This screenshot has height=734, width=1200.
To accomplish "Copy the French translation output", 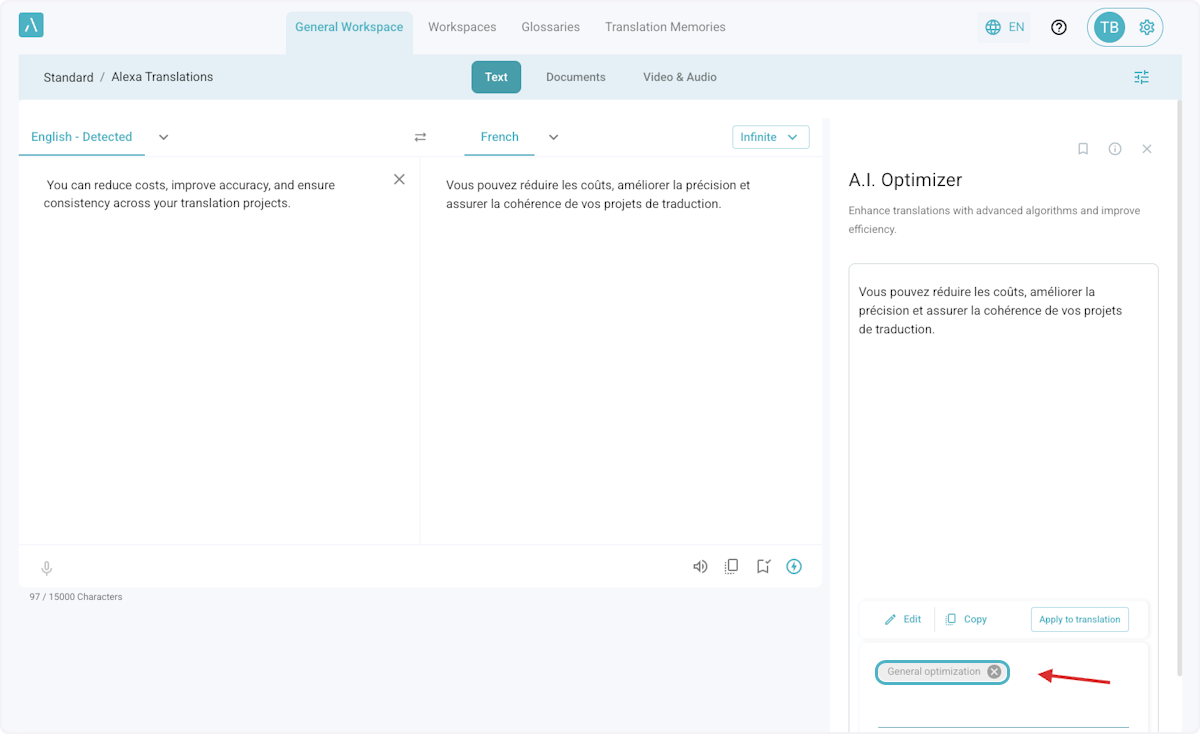I will (x=731, y=567).
